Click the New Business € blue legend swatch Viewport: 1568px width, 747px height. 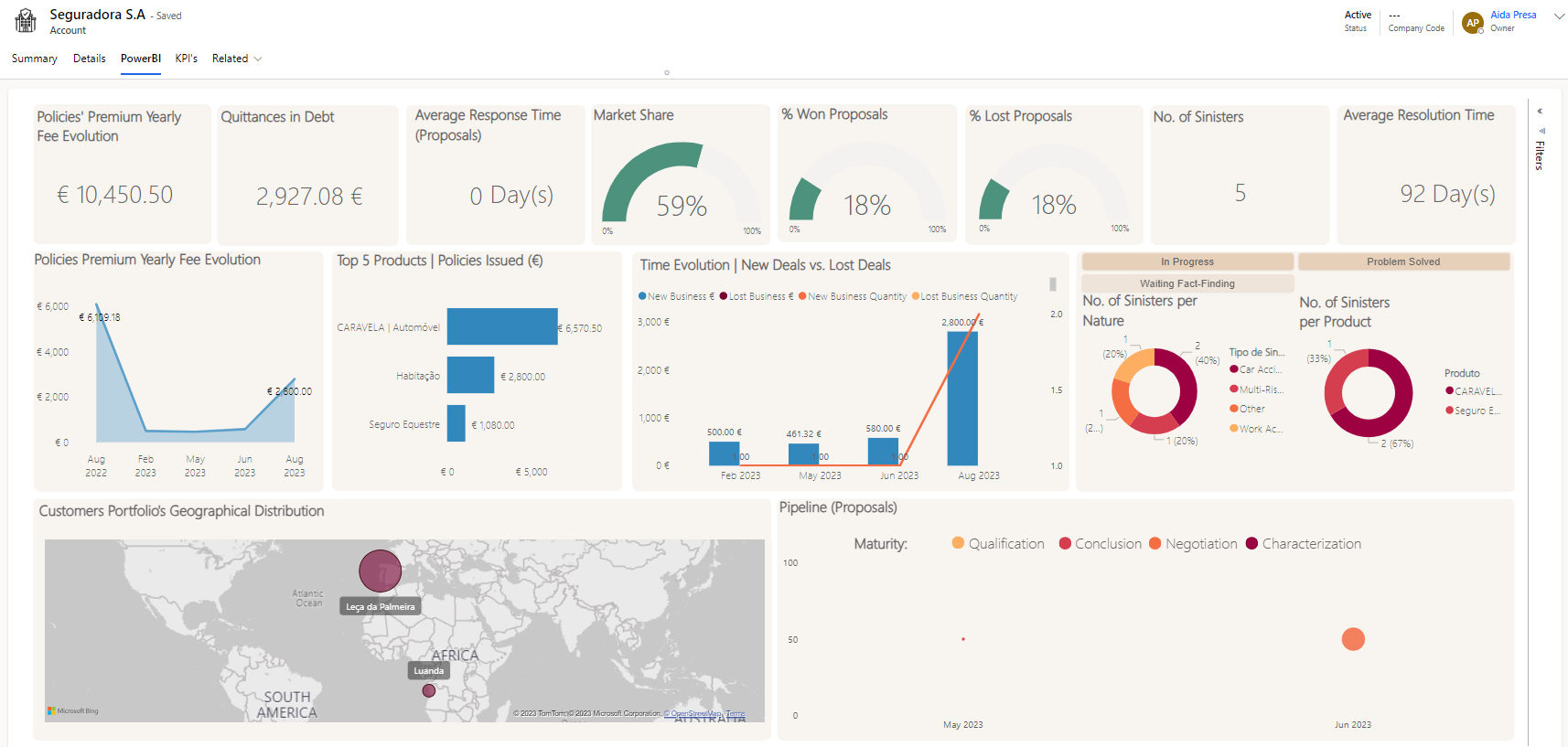click(x=642, y=296)
